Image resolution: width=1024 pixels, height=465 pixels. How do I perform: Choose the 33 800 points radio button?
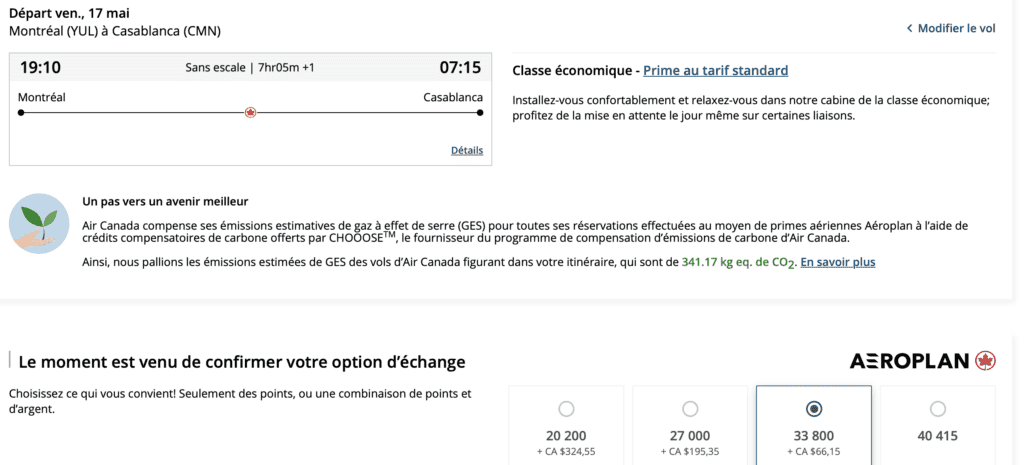pyautogui.click(x=814, y=409)
